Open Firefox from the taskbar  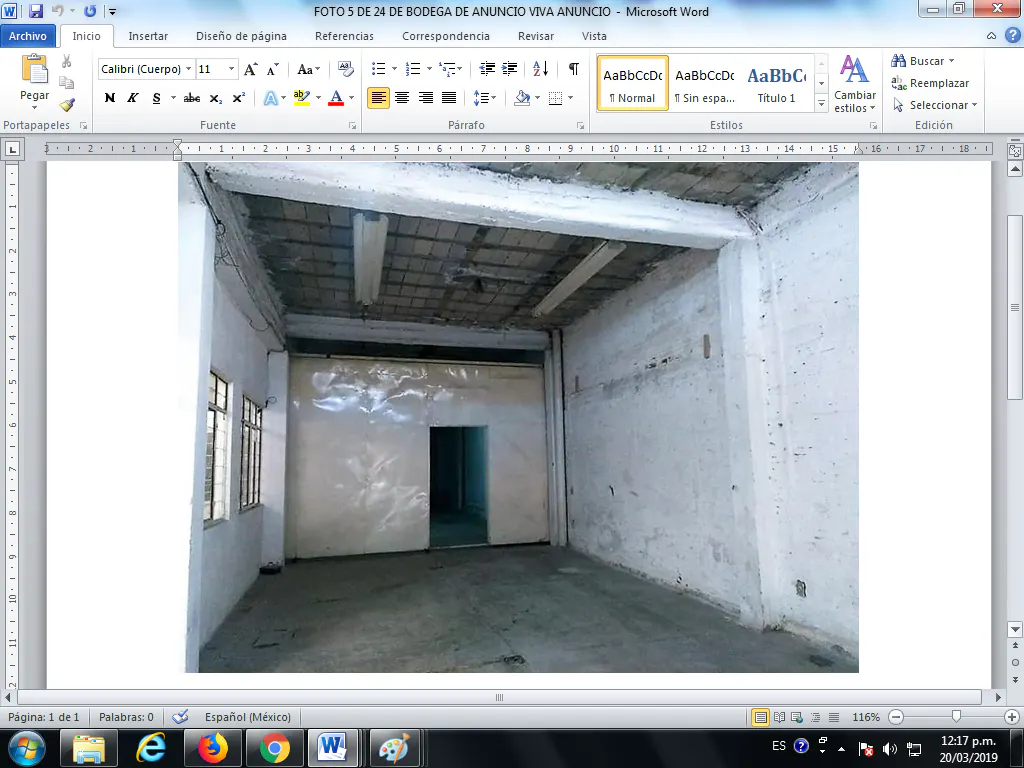[x=212, y=748]
